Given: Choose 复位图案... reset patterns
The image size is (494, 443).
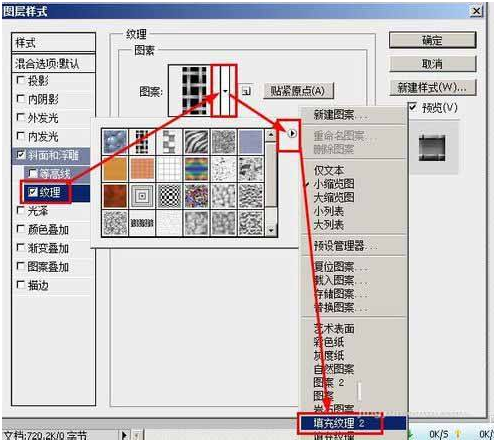Looking at the screenshot, I should tap(353, 267).
